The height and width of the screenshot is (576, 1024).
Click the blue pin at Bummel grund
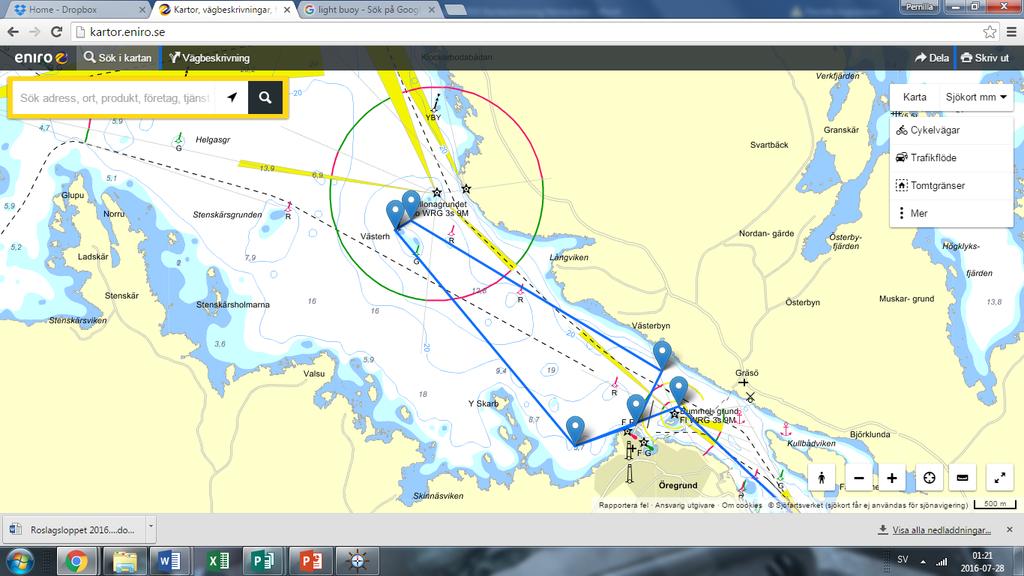click(x=679, y=390)
